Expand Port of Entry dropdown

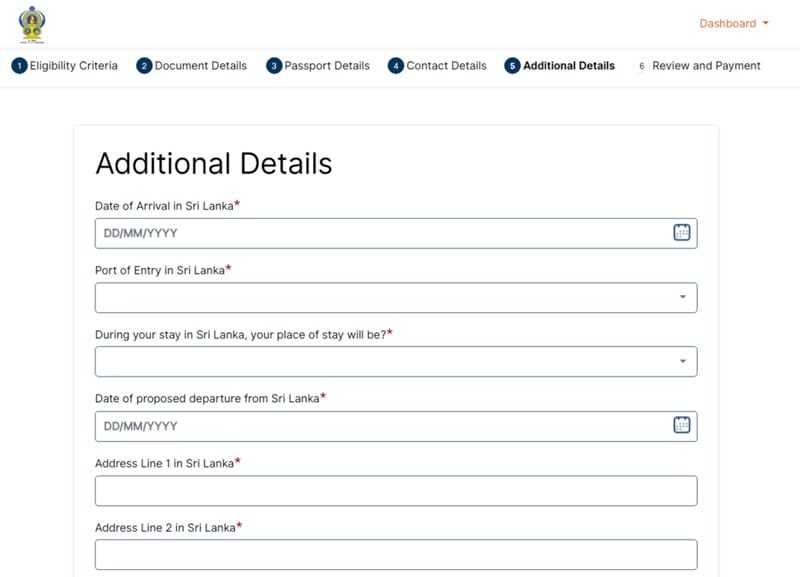click(x=396, y=297)
